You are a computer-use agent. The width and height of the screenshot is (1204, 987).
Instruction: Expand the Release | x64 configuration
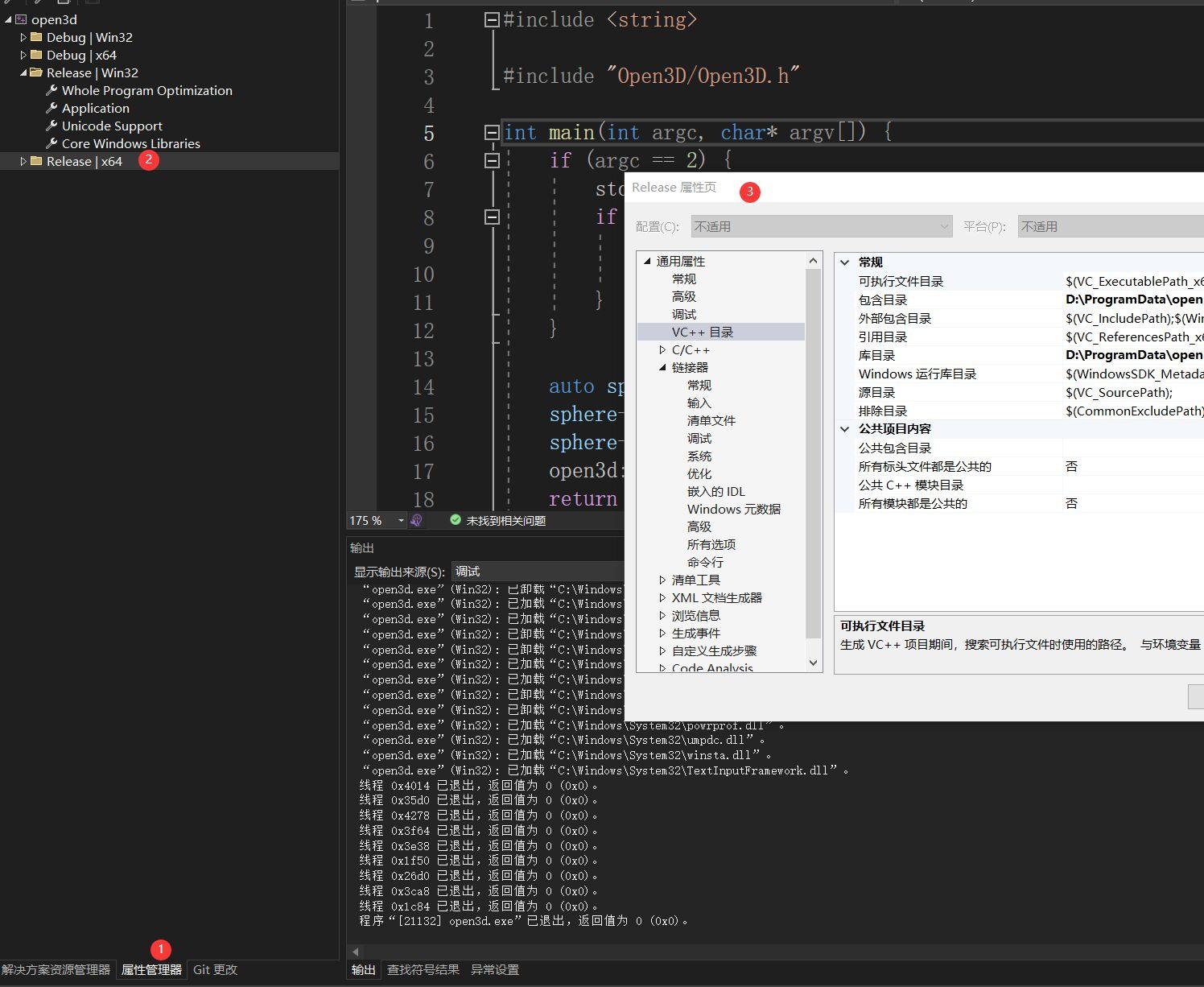[x=23, y=161]
